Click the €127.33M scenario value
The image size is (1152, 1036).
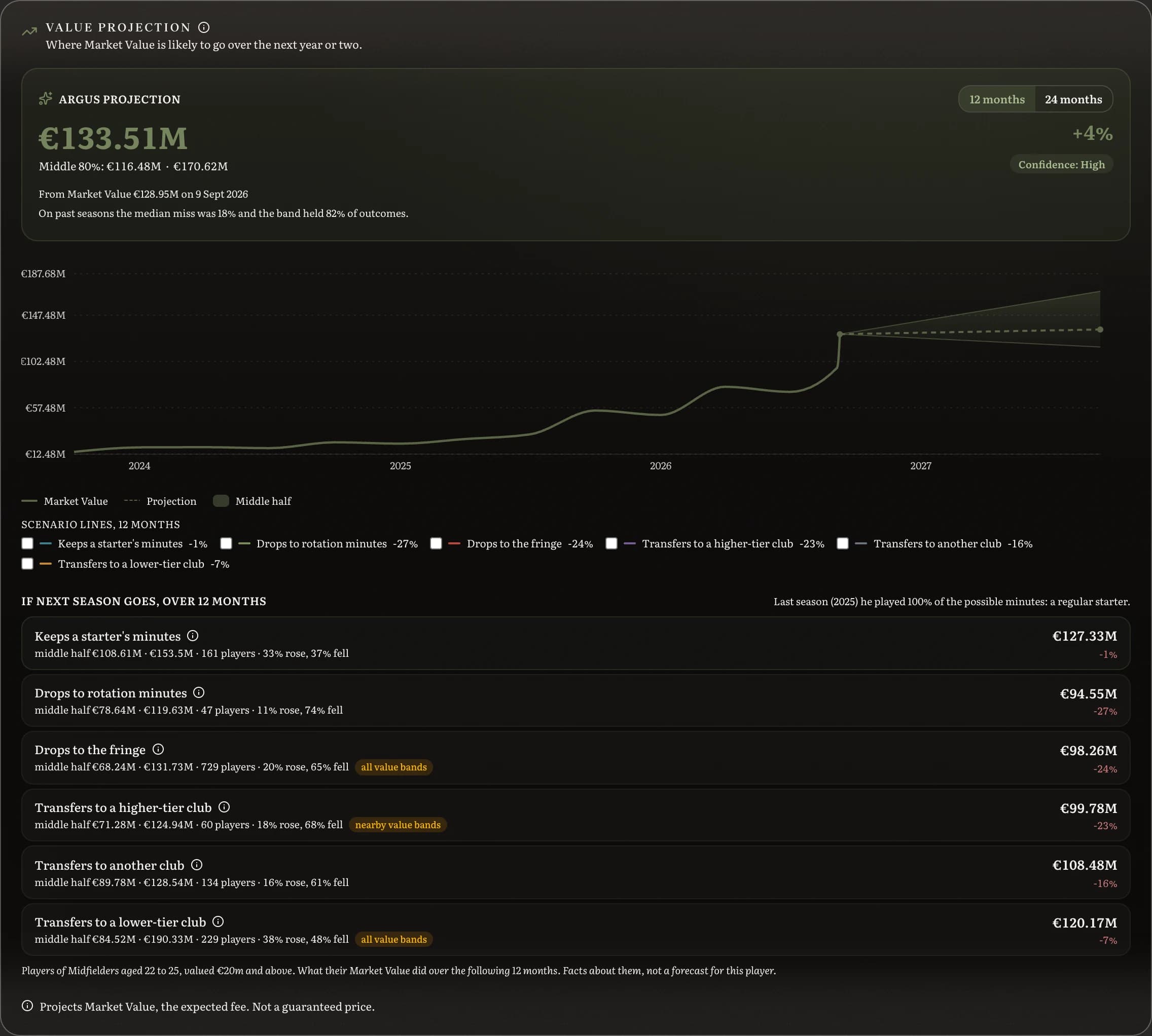1084,636
